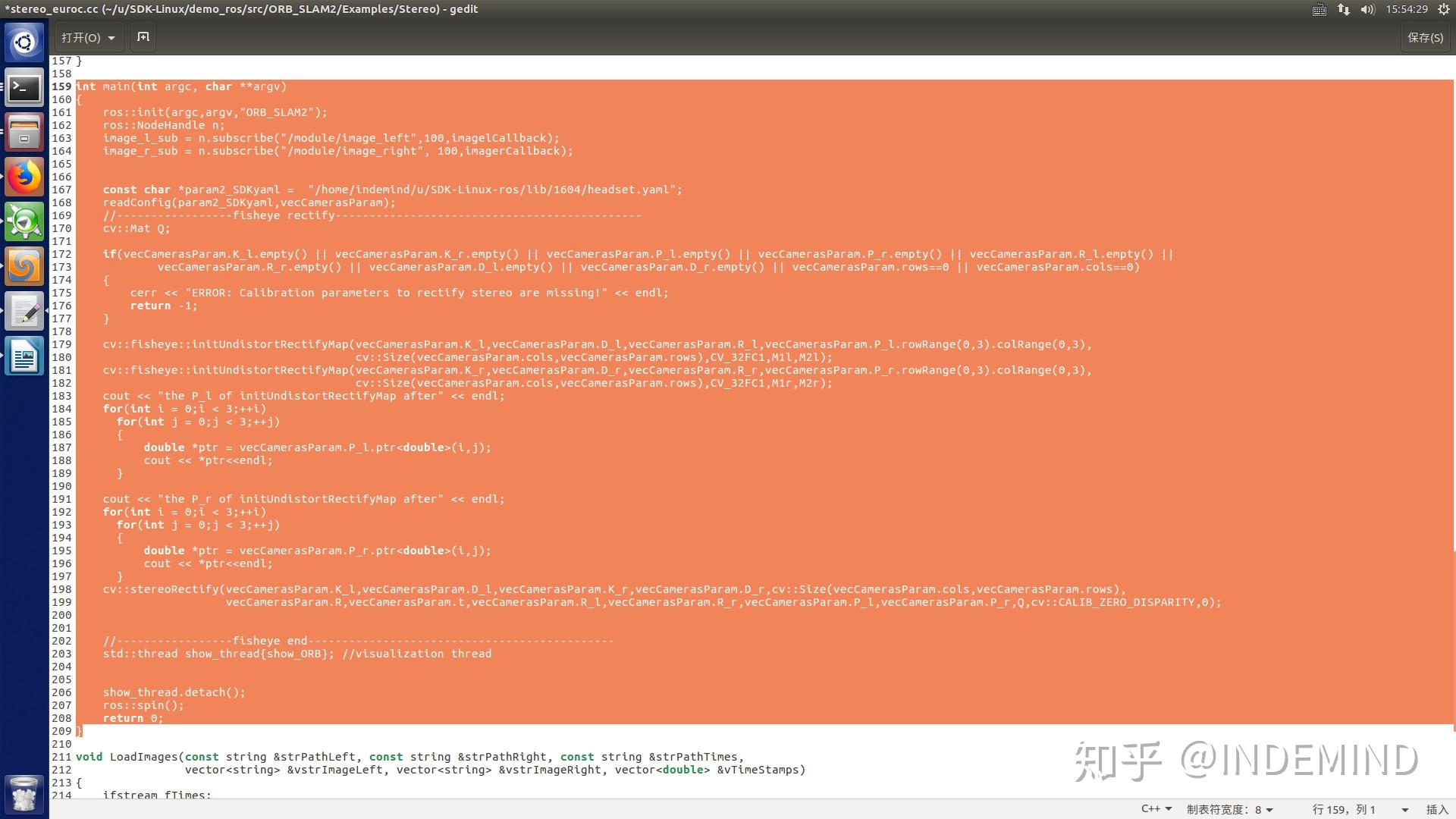Click the new document icon button

143,37
